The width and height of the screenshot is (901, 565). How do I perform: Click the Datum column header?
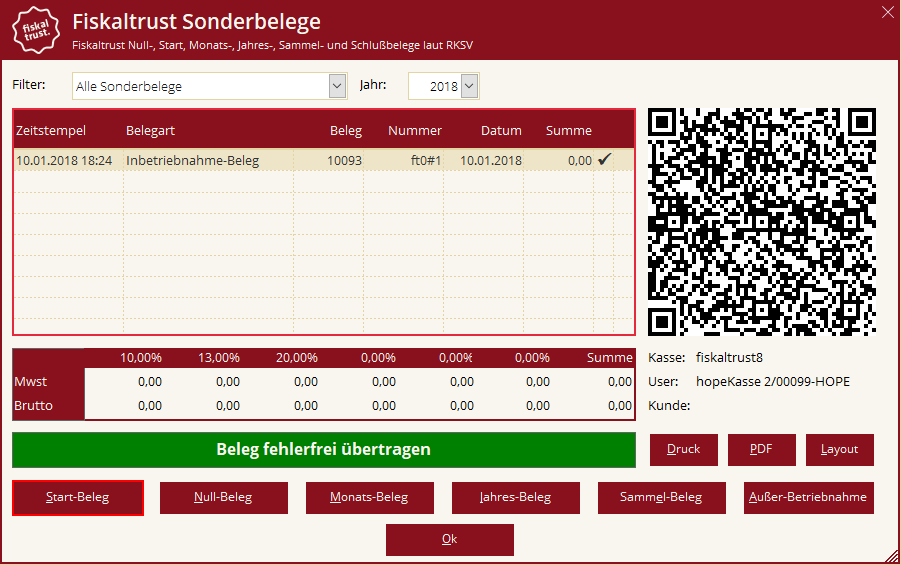501,130
